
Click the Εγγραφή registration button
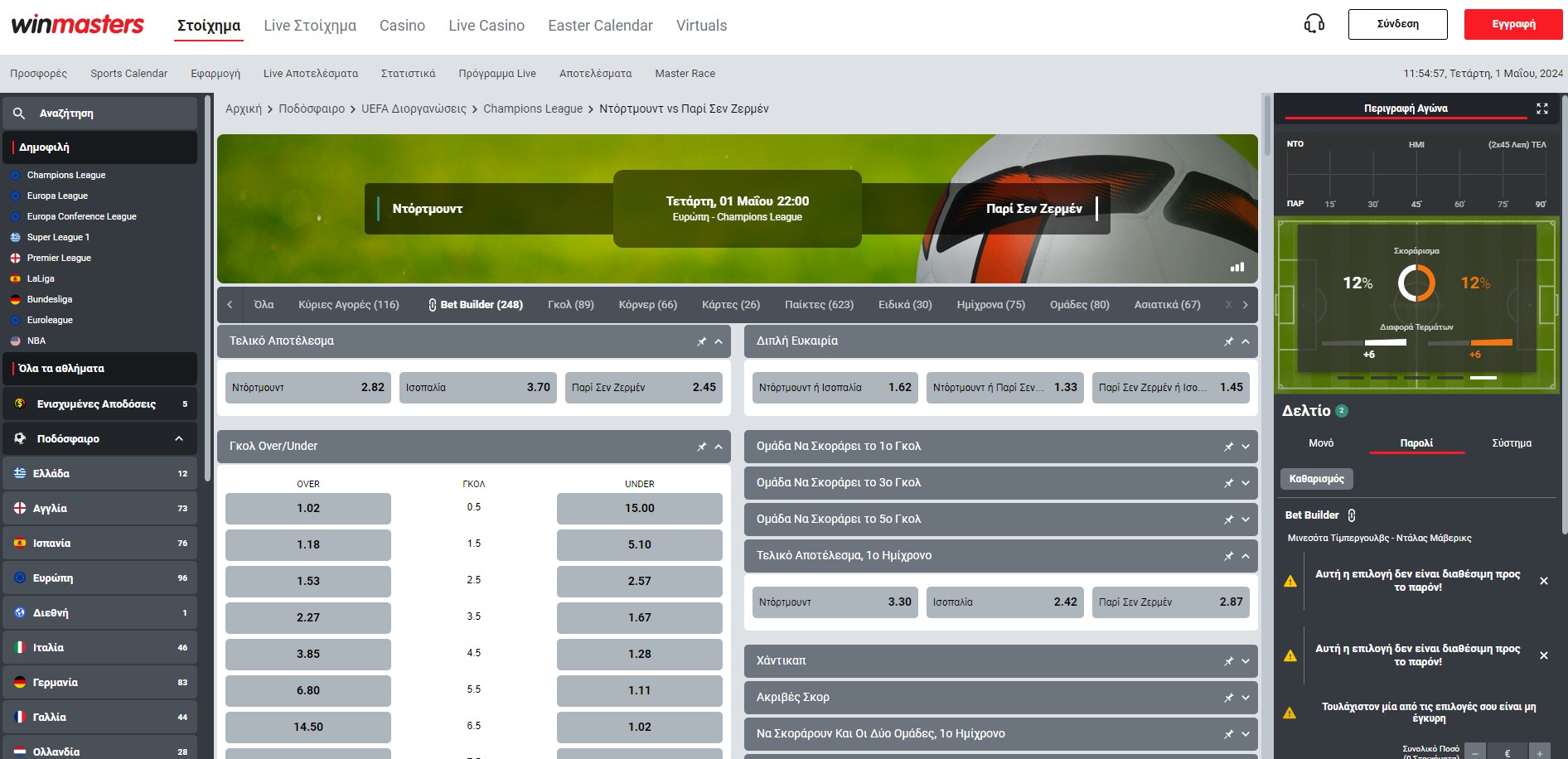click(1512, 24)
